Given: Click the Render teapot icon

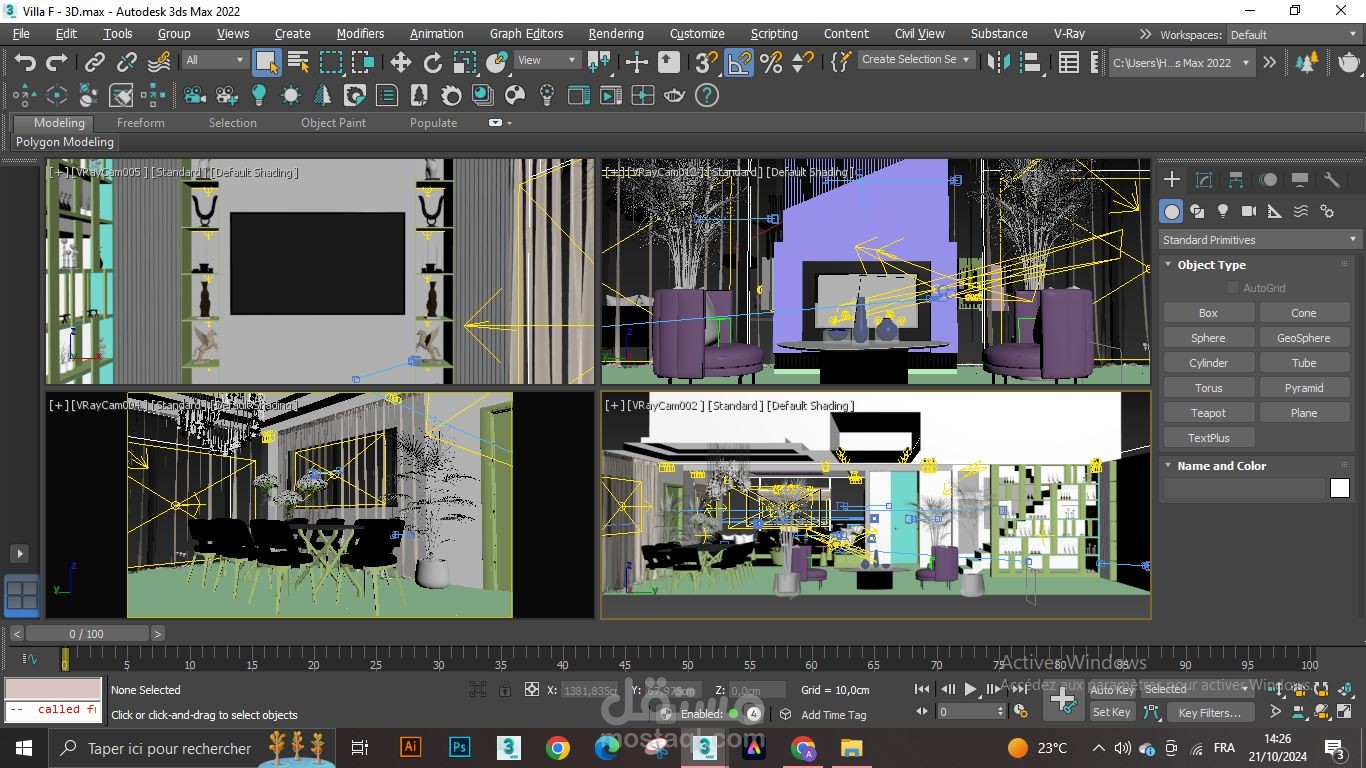Looking at the screenshot, I should 1349,62.
